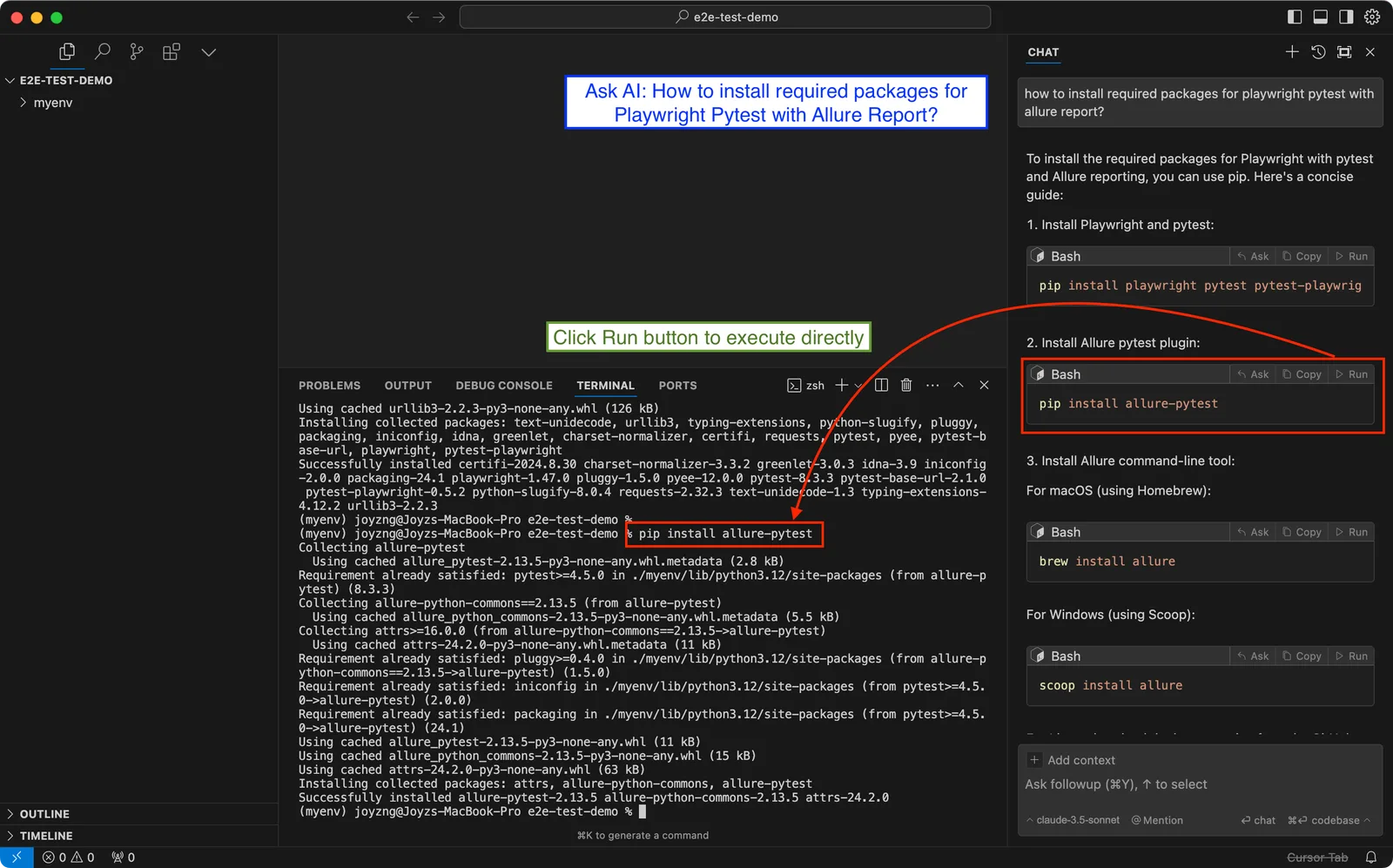1393x868 pixels.
Task: Focus the Ask followup input field
Action: point(1200,784)
